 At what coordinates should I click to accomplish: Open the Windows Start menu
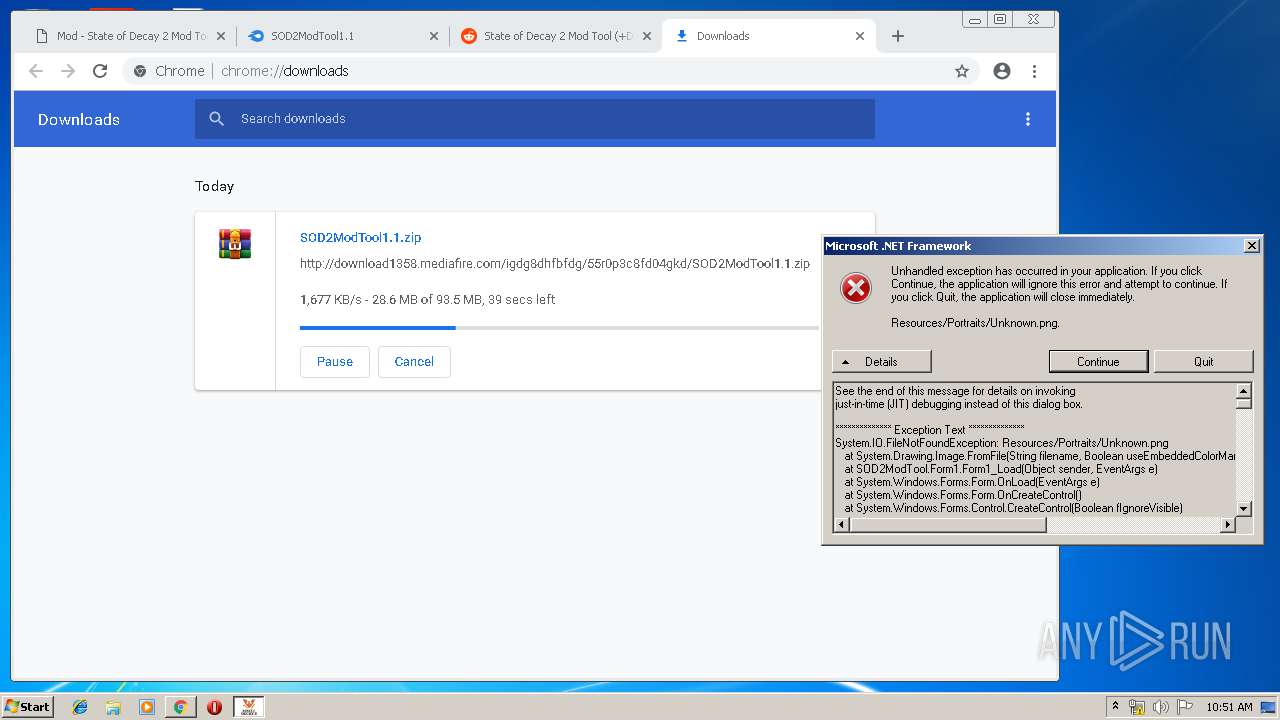click(28, 707)
